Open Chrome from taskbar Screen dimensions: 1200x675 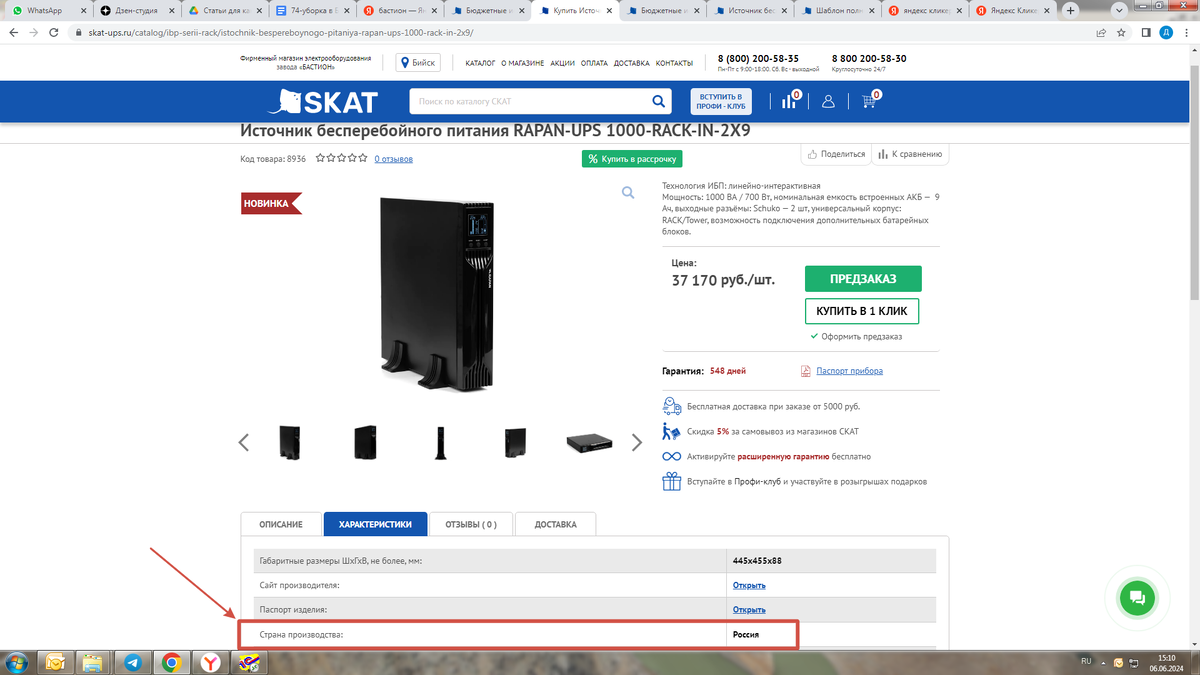click(172, 662)
